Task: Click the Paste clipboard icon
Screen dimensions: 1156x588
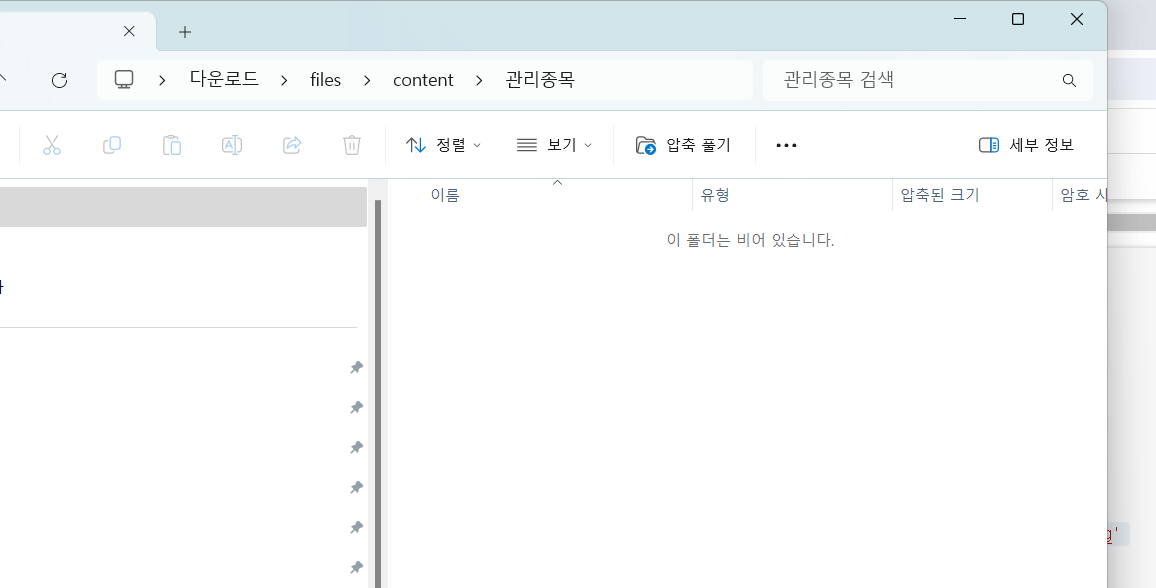Action: 172,145
